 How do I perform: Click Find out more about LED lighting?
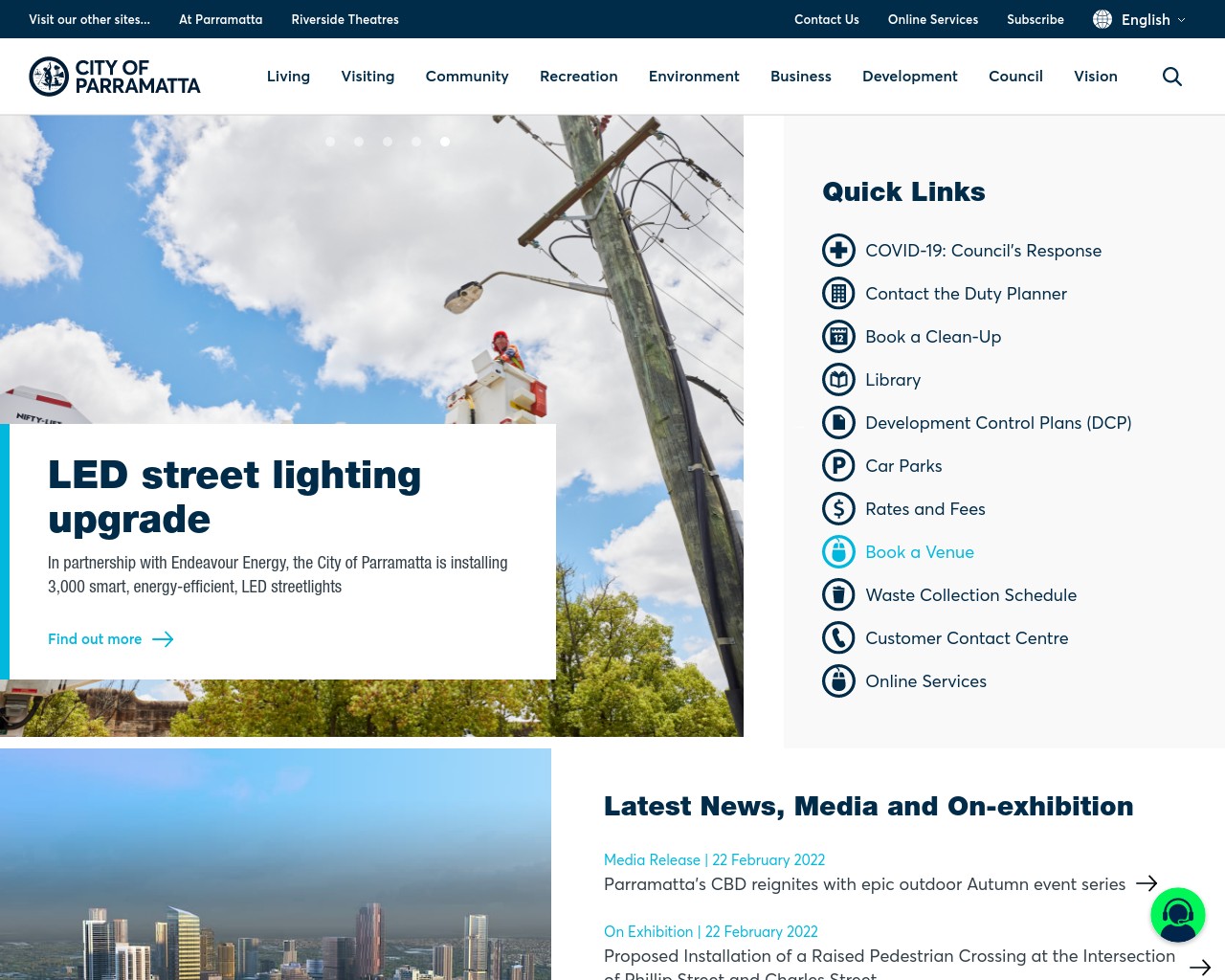(95, 638)
